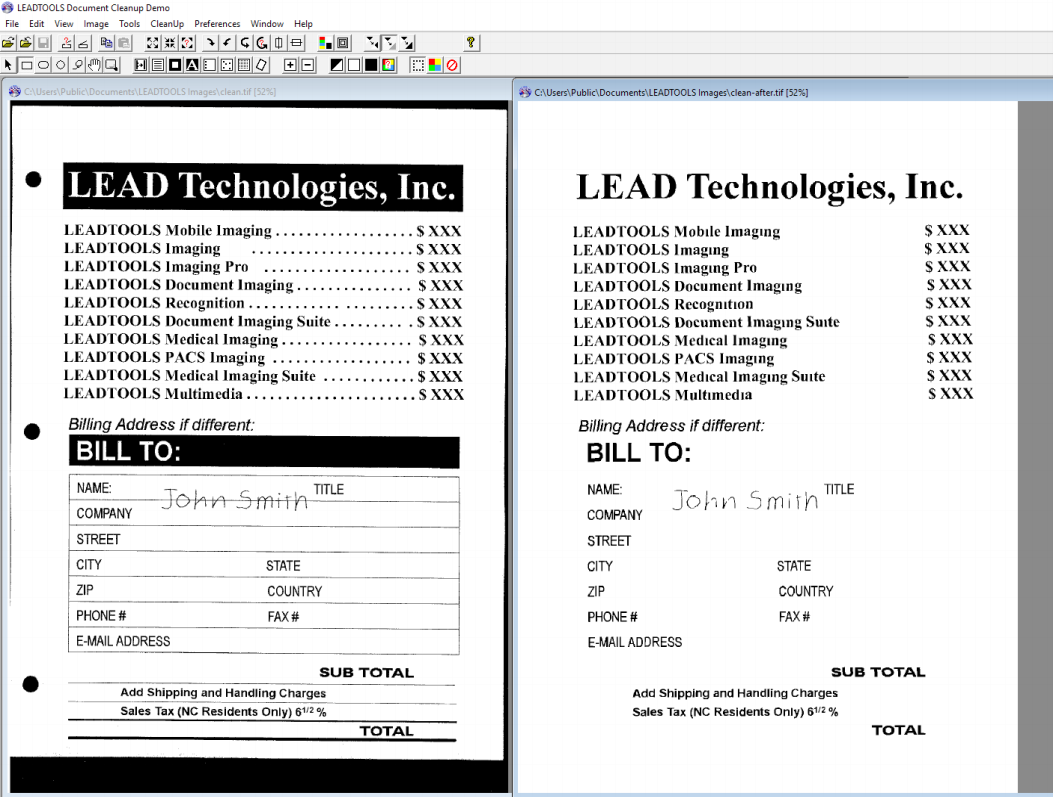1053x797 pixels.
Task: Click the plus zoom in icon
Action: point(290,65)
